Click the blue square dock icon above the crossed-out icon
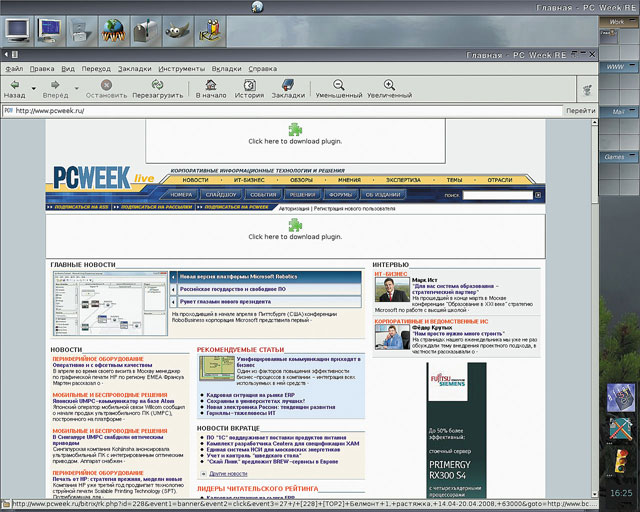 [x=621, y=397]
